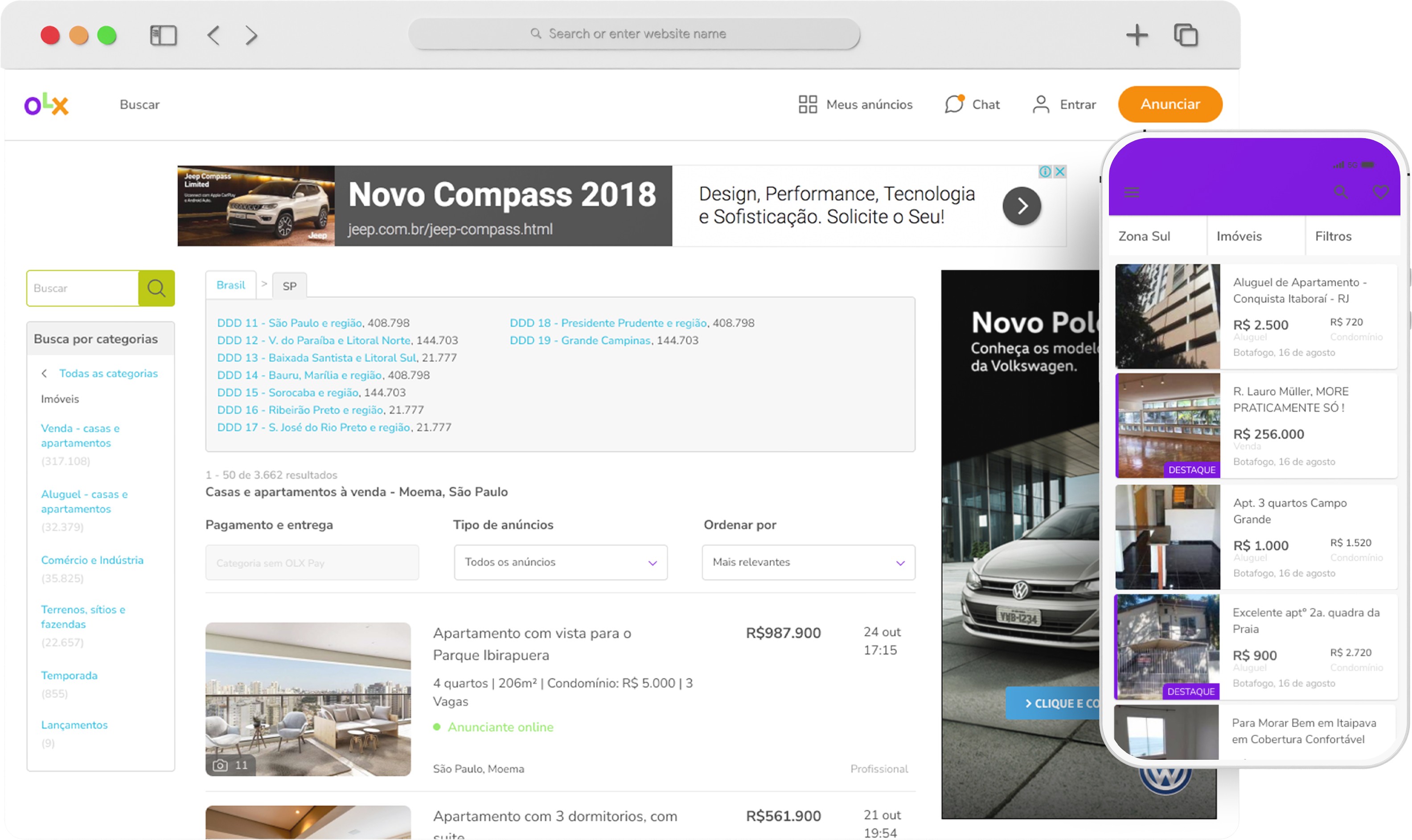
Task: Open DDD 11 São Paulo e região link
Action: (289, 323)
